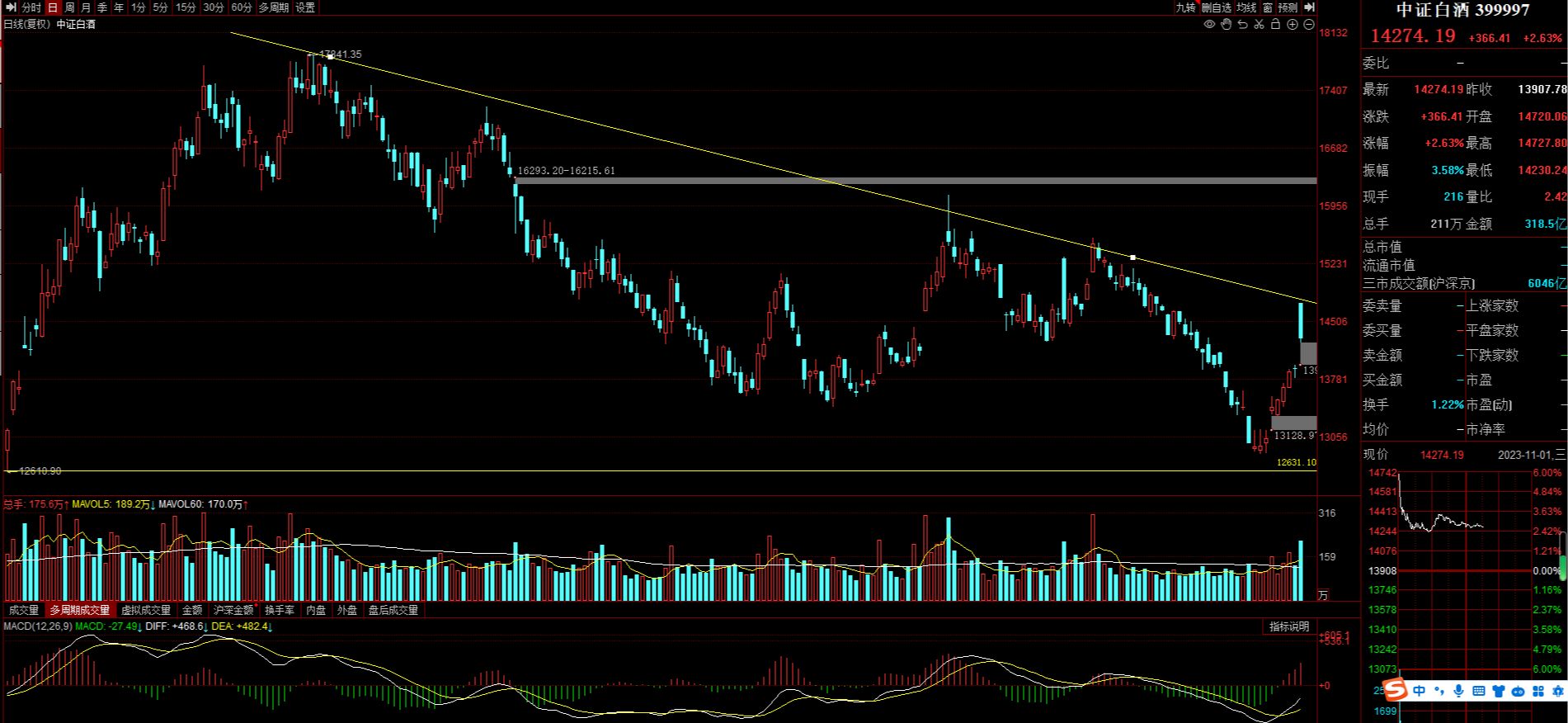Switch to 30分 chart period
The width and height of the screenshot is (1568, 723).
tap(214, 7)
